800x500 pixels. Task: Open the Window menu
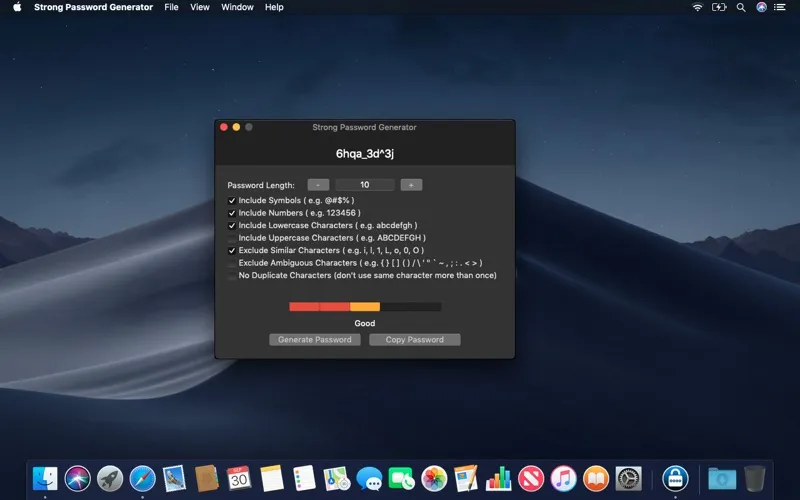tap(237, 7)
